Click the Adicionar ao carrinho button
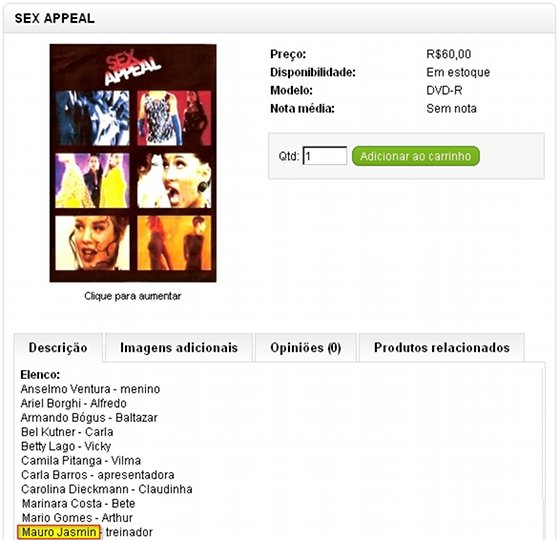 point(415,156)
